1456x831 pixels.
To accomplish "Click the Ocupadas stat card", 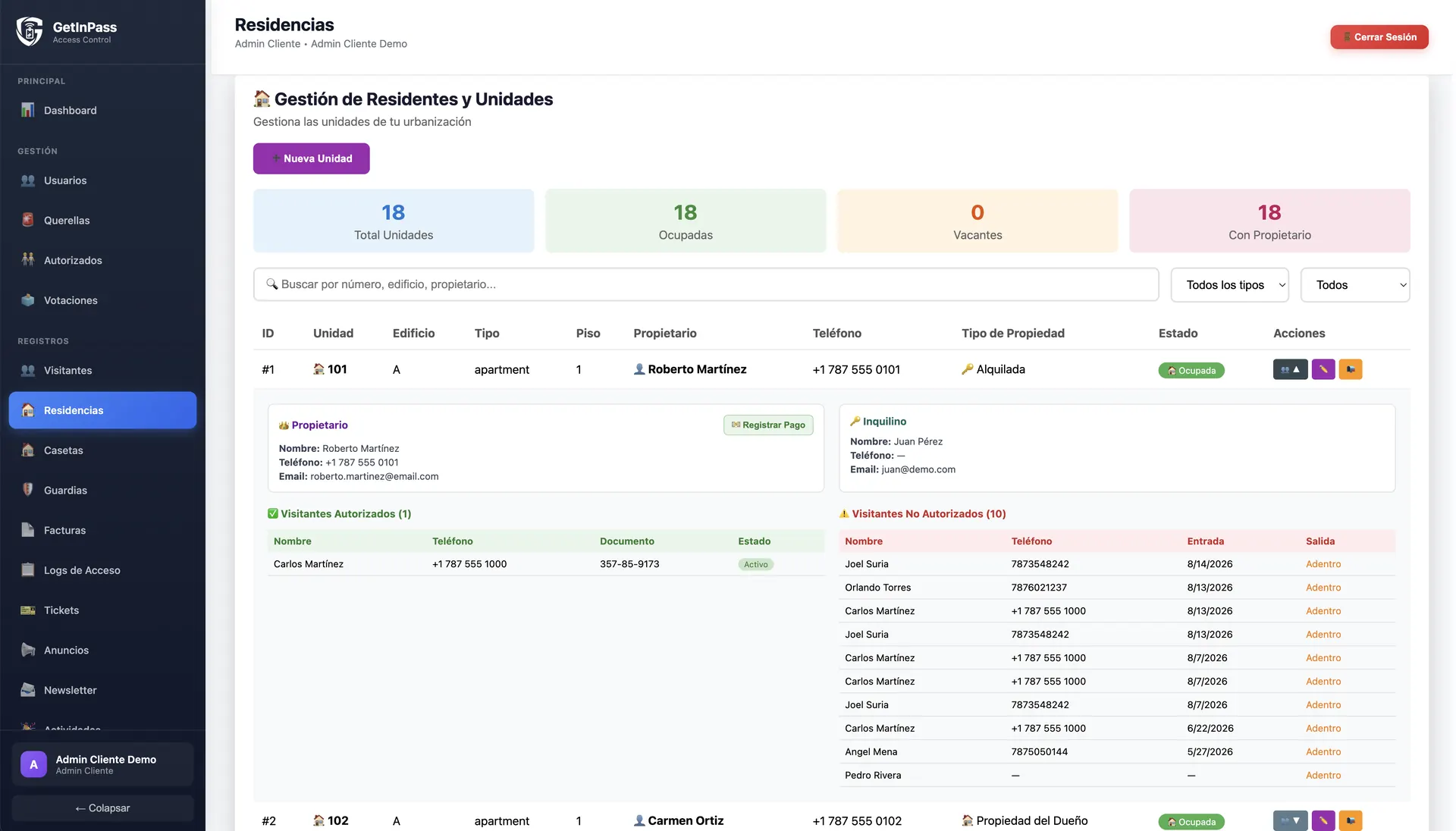I will [x=686, y=221].
